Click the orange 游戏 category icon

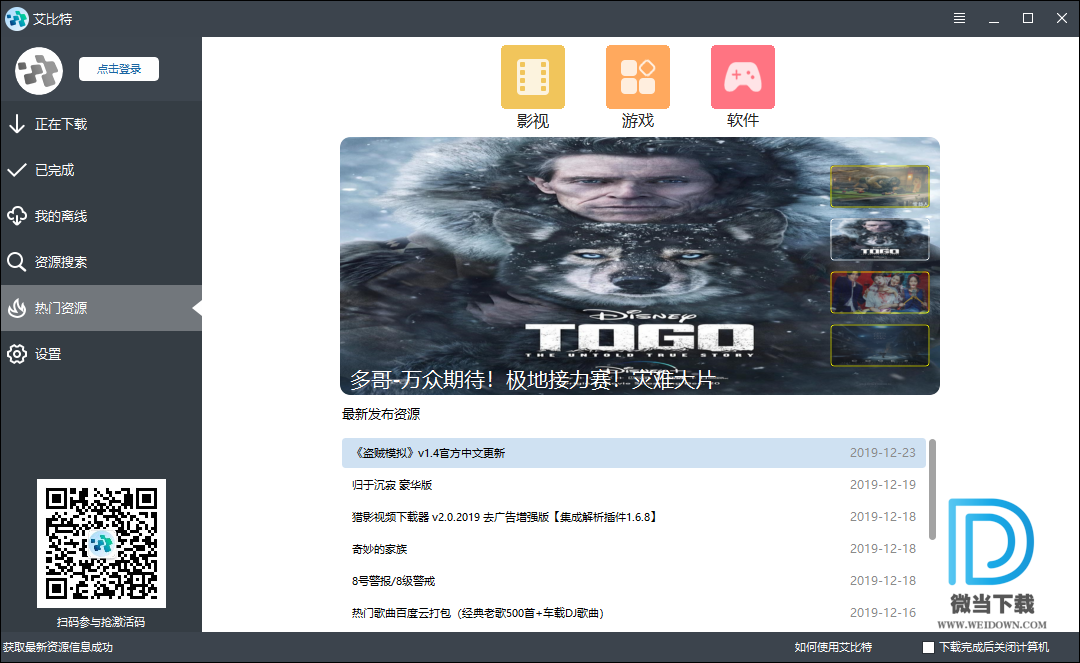(x=638, y=77)
